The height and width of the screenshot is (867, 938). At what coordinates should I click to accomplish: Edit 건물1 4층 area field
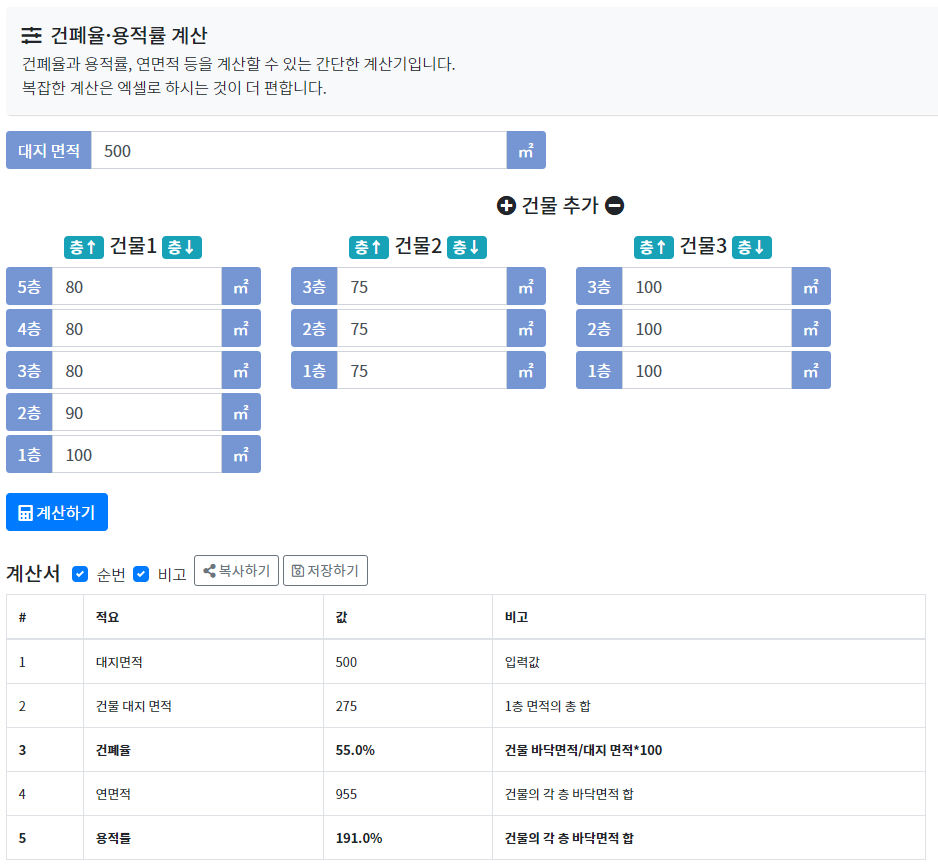[x=137, y=328]
